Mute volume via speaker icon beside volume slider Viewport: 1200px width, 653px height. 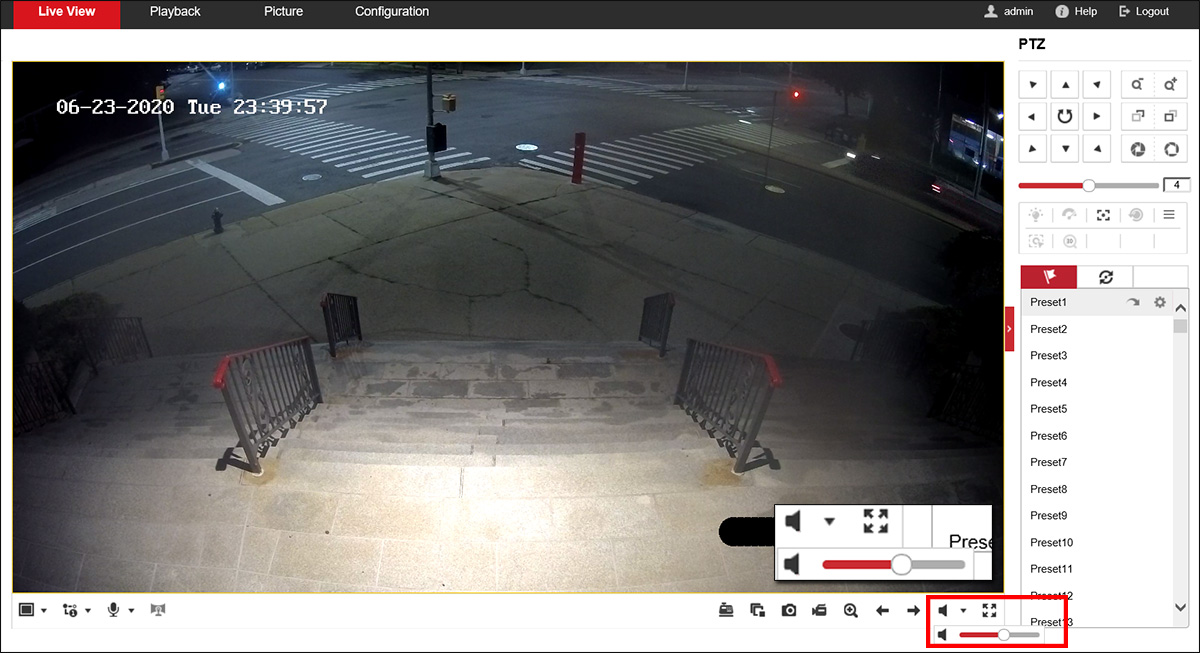click(943, 635)
